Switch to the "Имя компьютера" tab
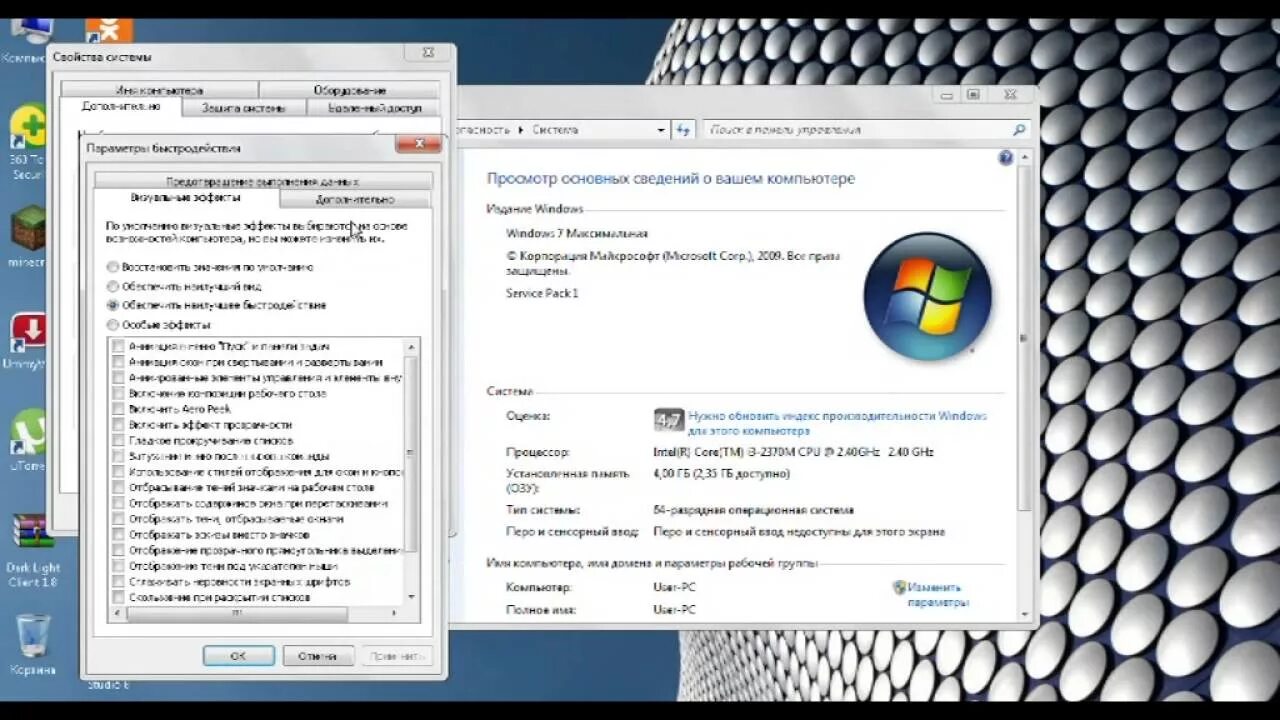Image resolution: width=1280 pixels, height=720 pixels. pos(159,90)
